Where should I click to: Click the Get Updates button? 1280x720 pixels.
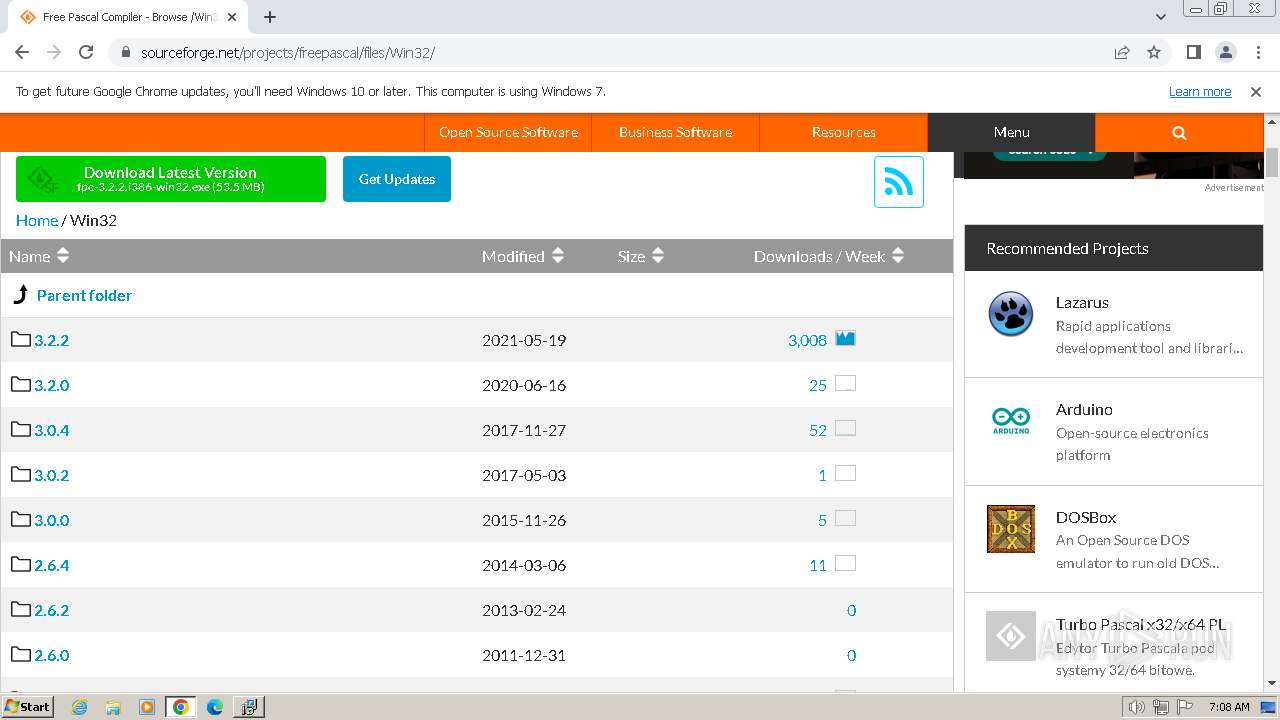397,179
